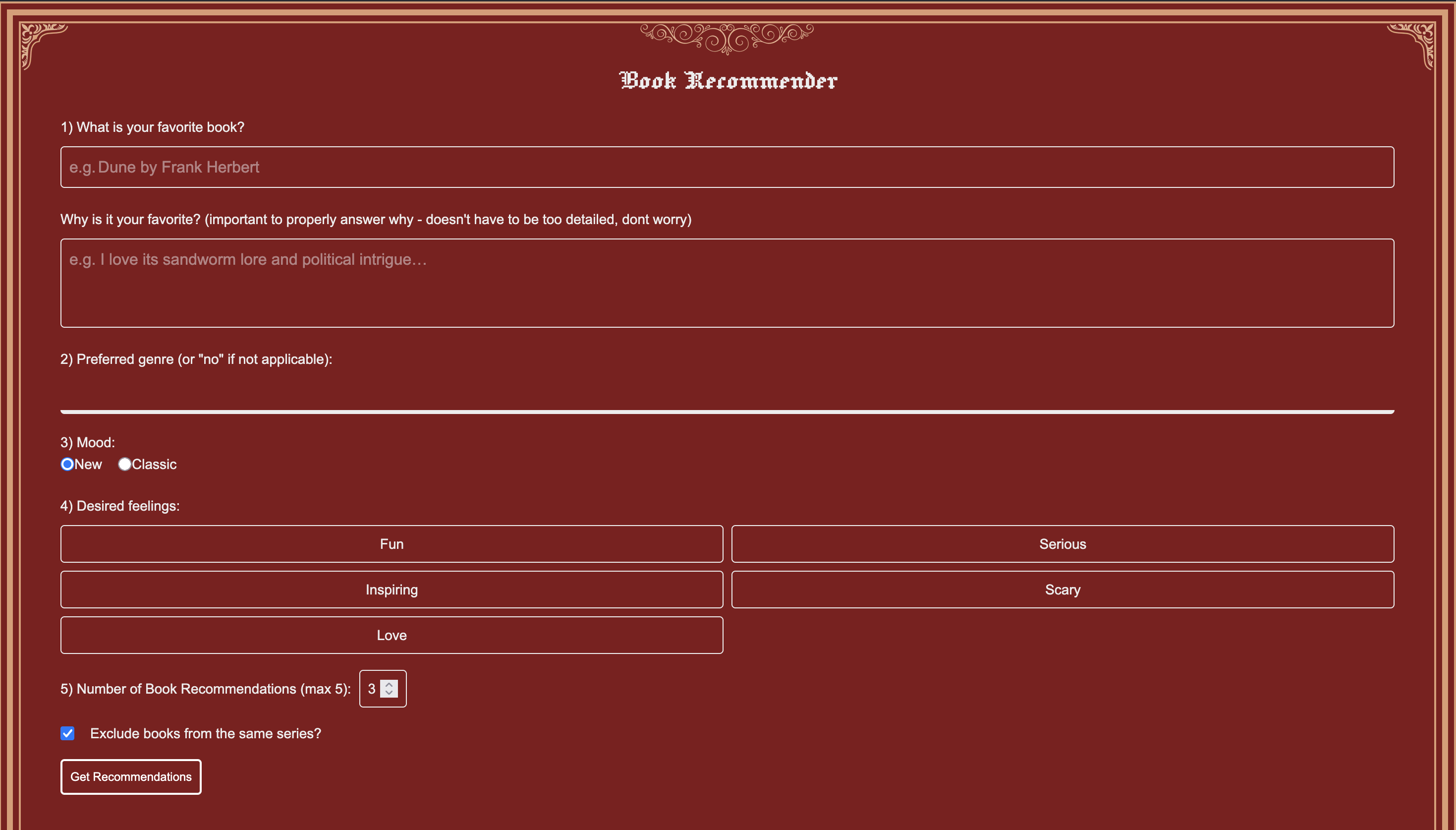Choose the Fun feeling option
The width and height of the screenshot is (1456, 830).
pyautogui.click(x=392, y=544)
